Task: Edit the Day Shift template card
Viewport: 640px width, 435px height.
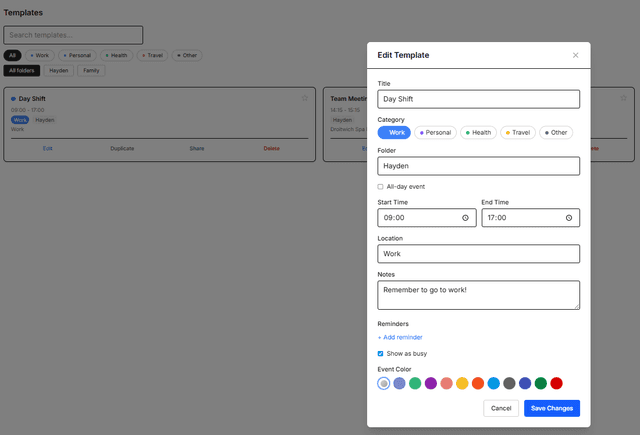Action: point(47,149)
